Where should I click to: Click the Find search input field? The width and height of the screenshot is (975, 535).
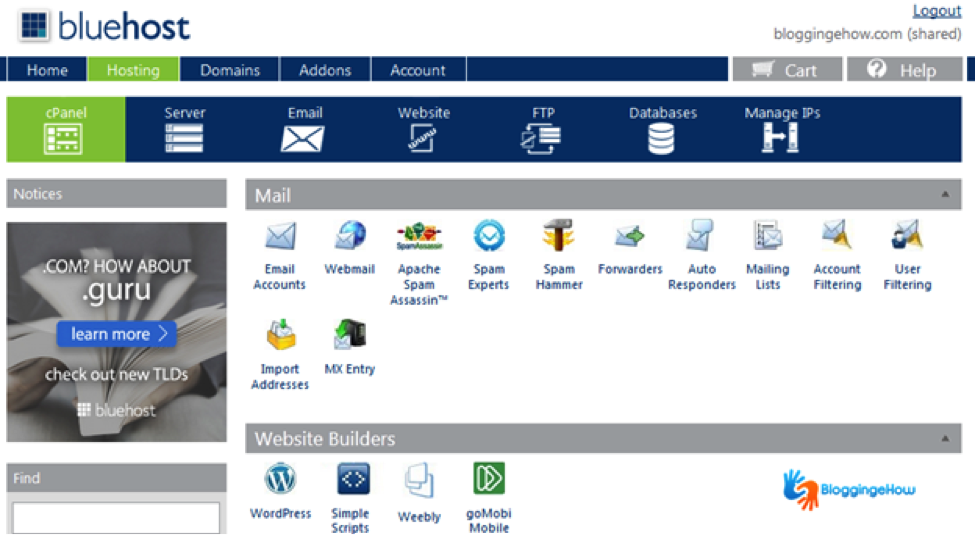coord(116,518)
